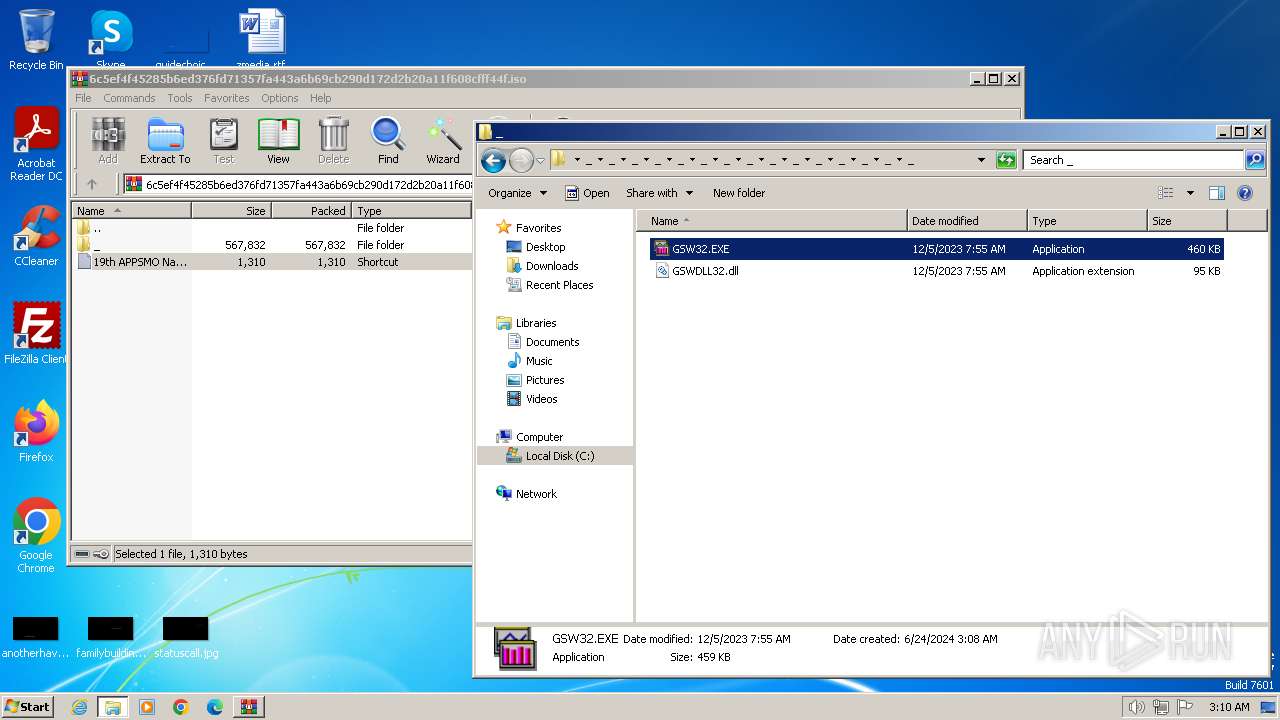Open Acrobat Reader DC desktop icon
The width and height of the screenshot is (1280, 720).
(x=36, y=145)
